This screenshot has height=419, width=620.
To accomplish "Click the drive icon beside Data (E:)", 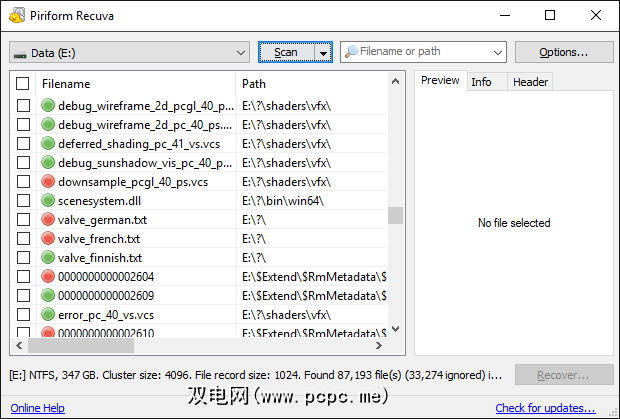I will pos(20,55).
